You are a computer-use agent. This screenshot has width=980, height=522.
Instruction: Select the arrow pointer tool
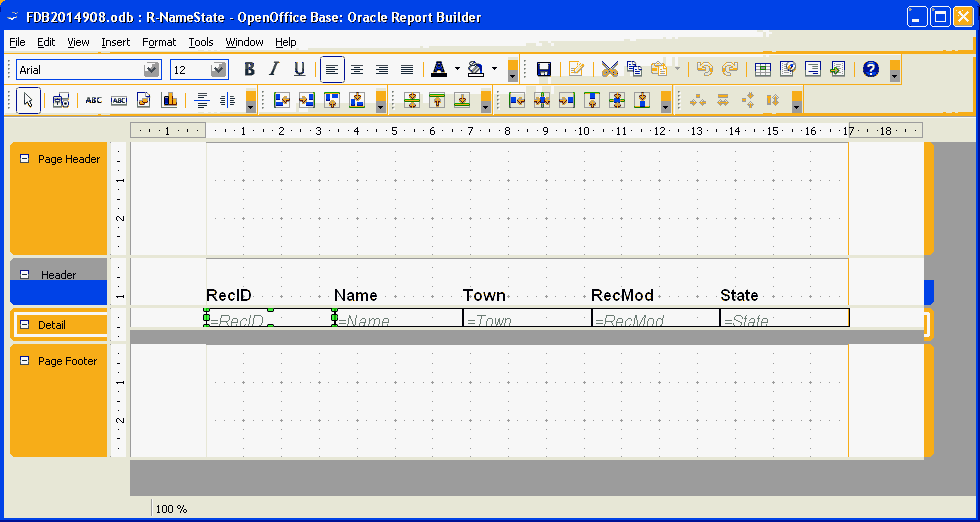coord(28,100)
